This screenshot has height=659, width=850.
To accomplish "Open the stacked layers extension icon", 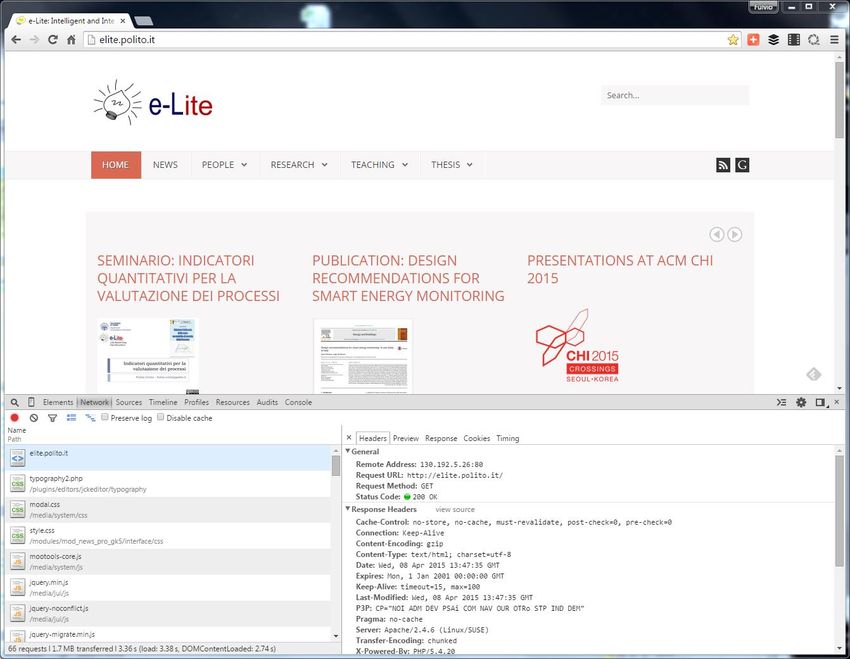I will [774, 40].
